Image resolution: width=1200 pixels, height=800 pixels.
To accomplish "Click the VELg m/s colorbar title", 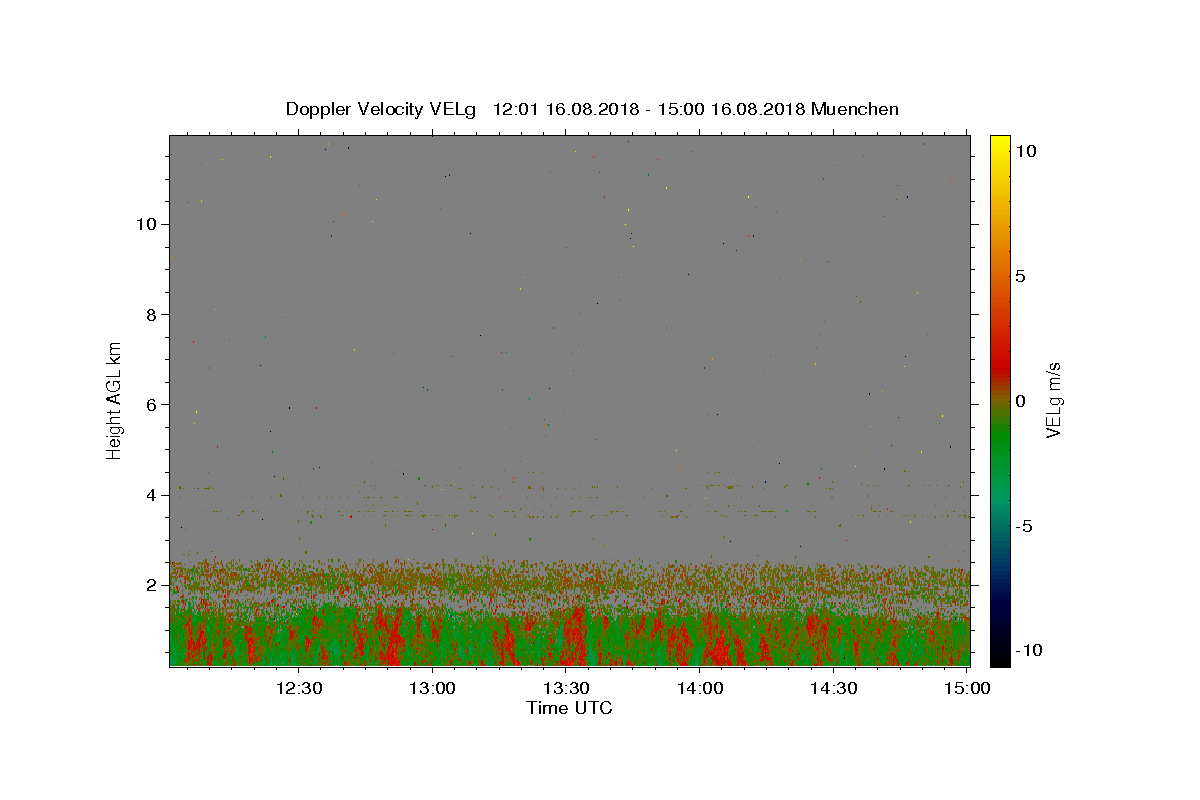I will tap(1054, 400).
